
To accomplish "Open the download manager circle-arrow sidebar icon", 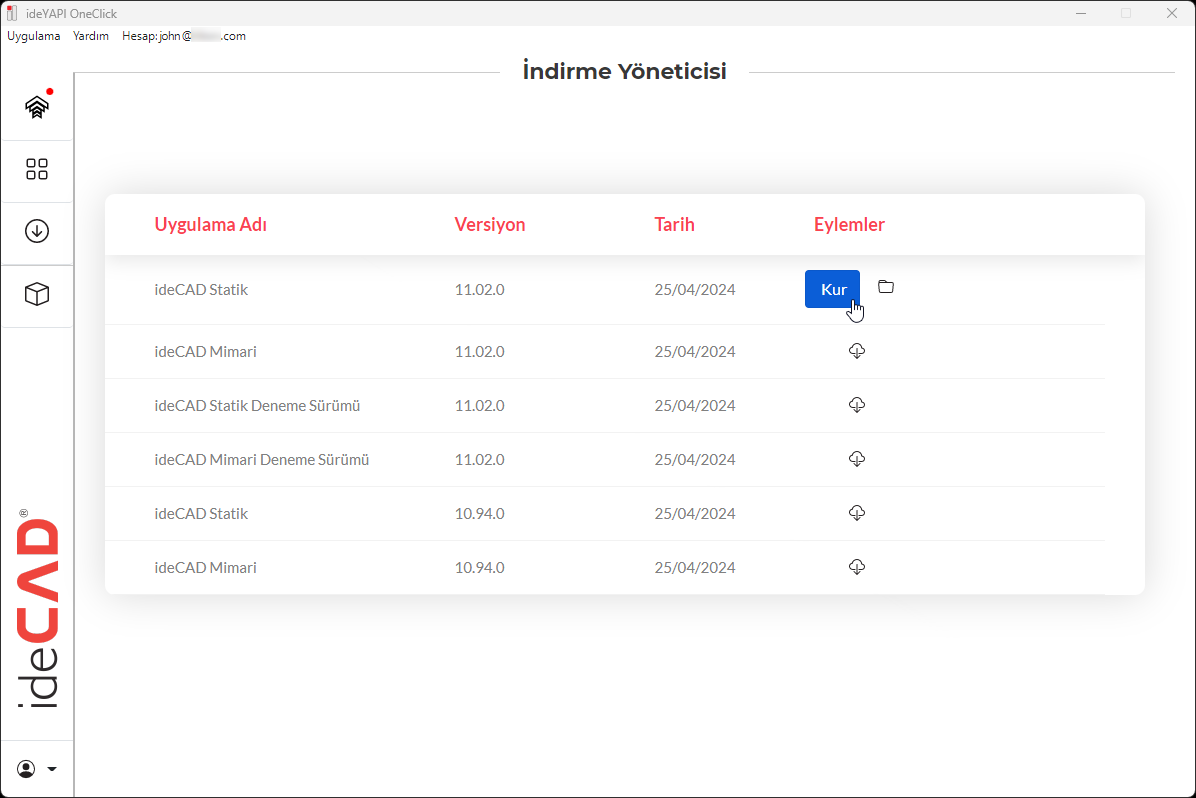I will (37, 231).
